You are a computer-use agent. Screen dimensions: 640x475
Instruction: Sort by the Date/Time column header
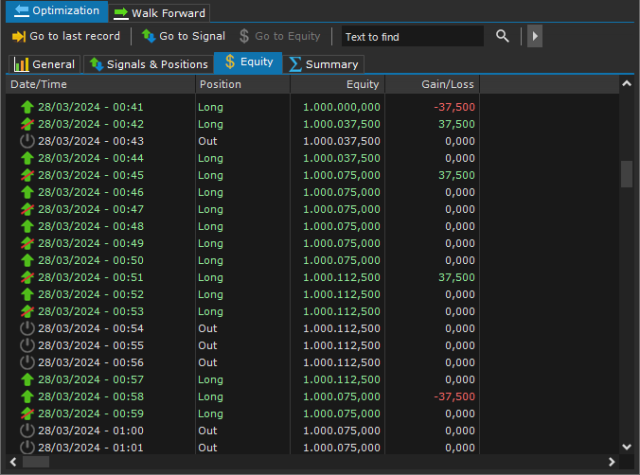point(100,84)
